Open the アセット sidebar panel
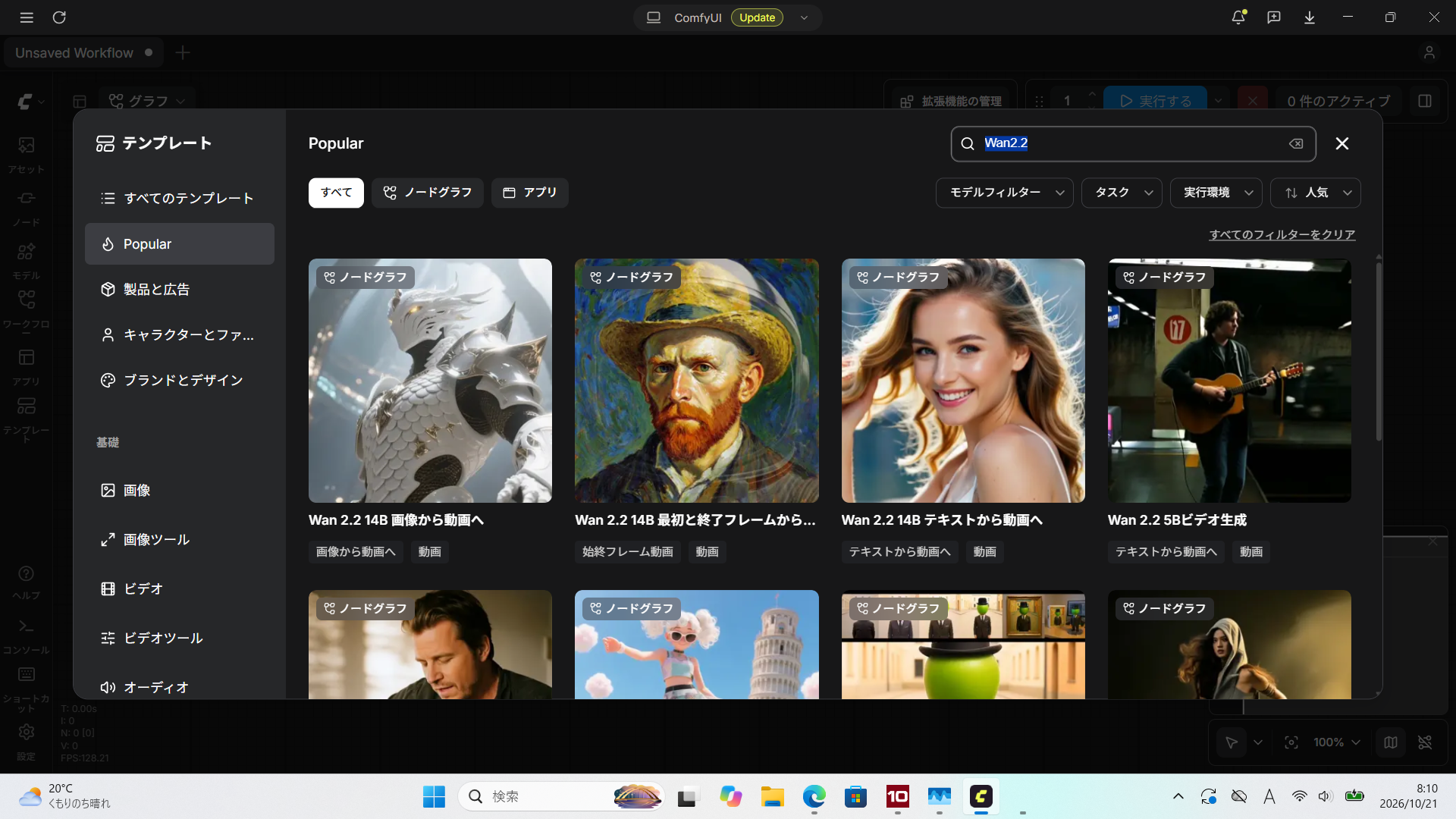This screenshot has width=1456, height=819. (27, 155)
